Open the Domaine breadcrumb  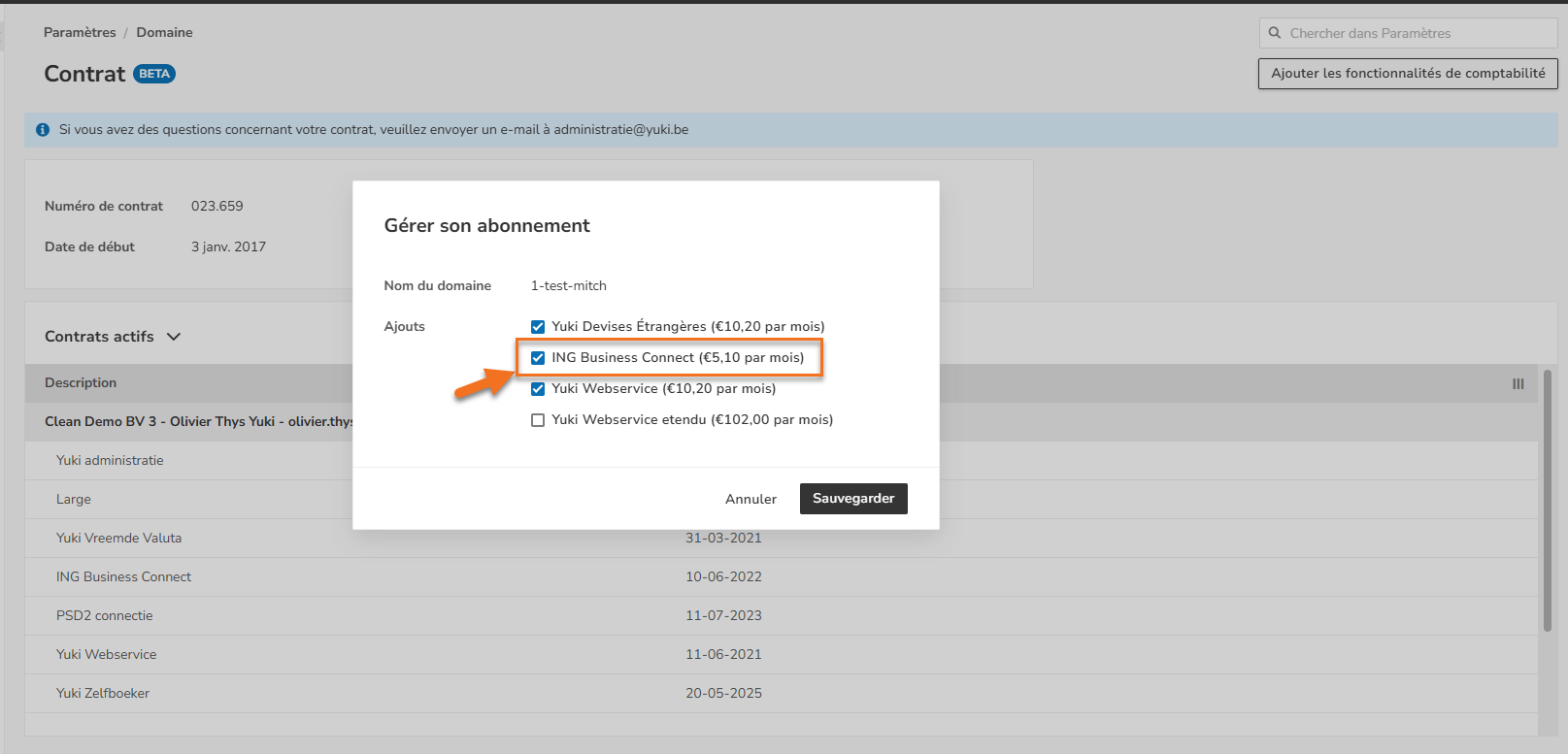164,32
